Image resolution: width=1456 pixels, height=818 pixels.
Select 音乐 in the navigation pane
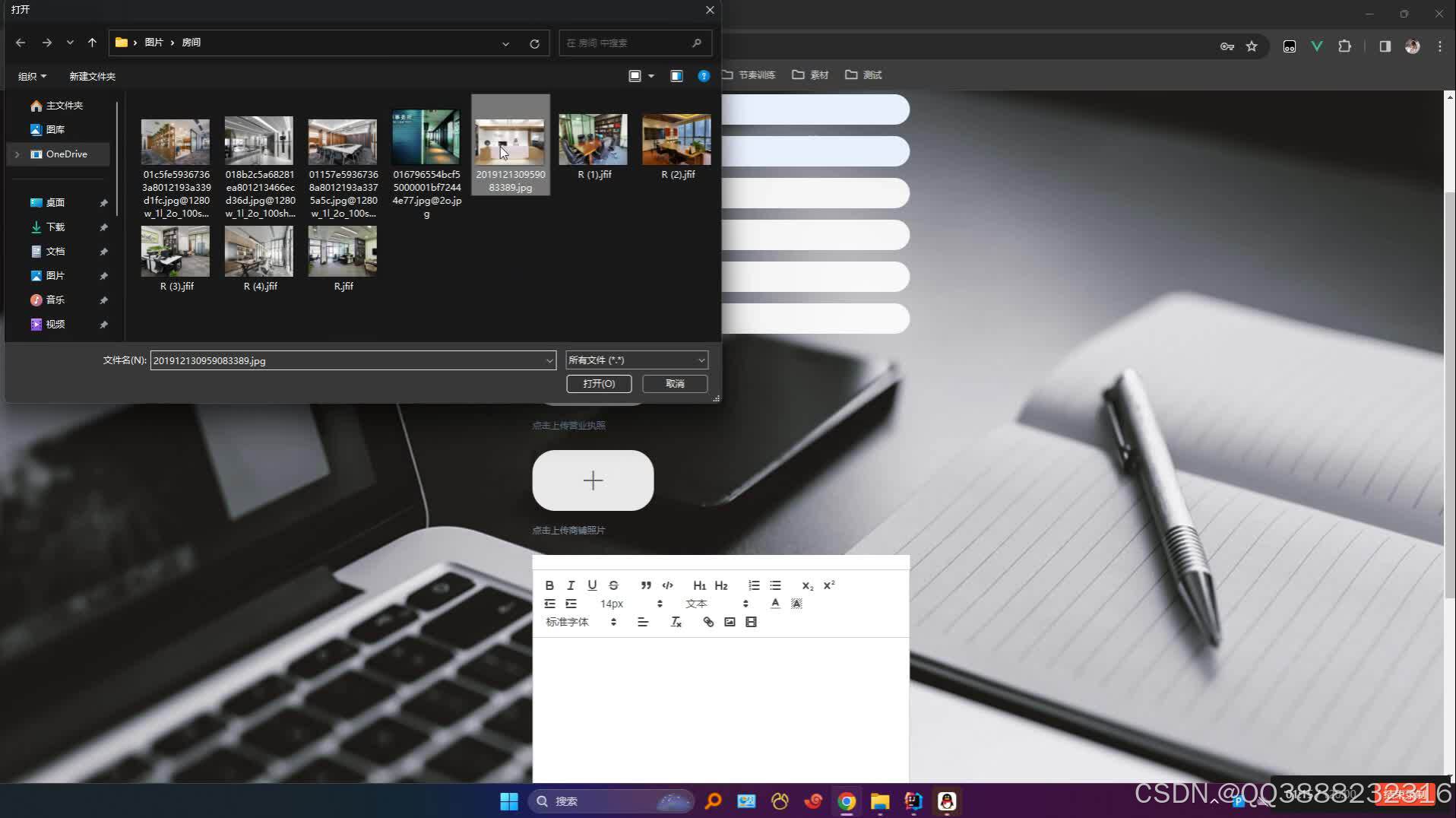tap(55, 300)
